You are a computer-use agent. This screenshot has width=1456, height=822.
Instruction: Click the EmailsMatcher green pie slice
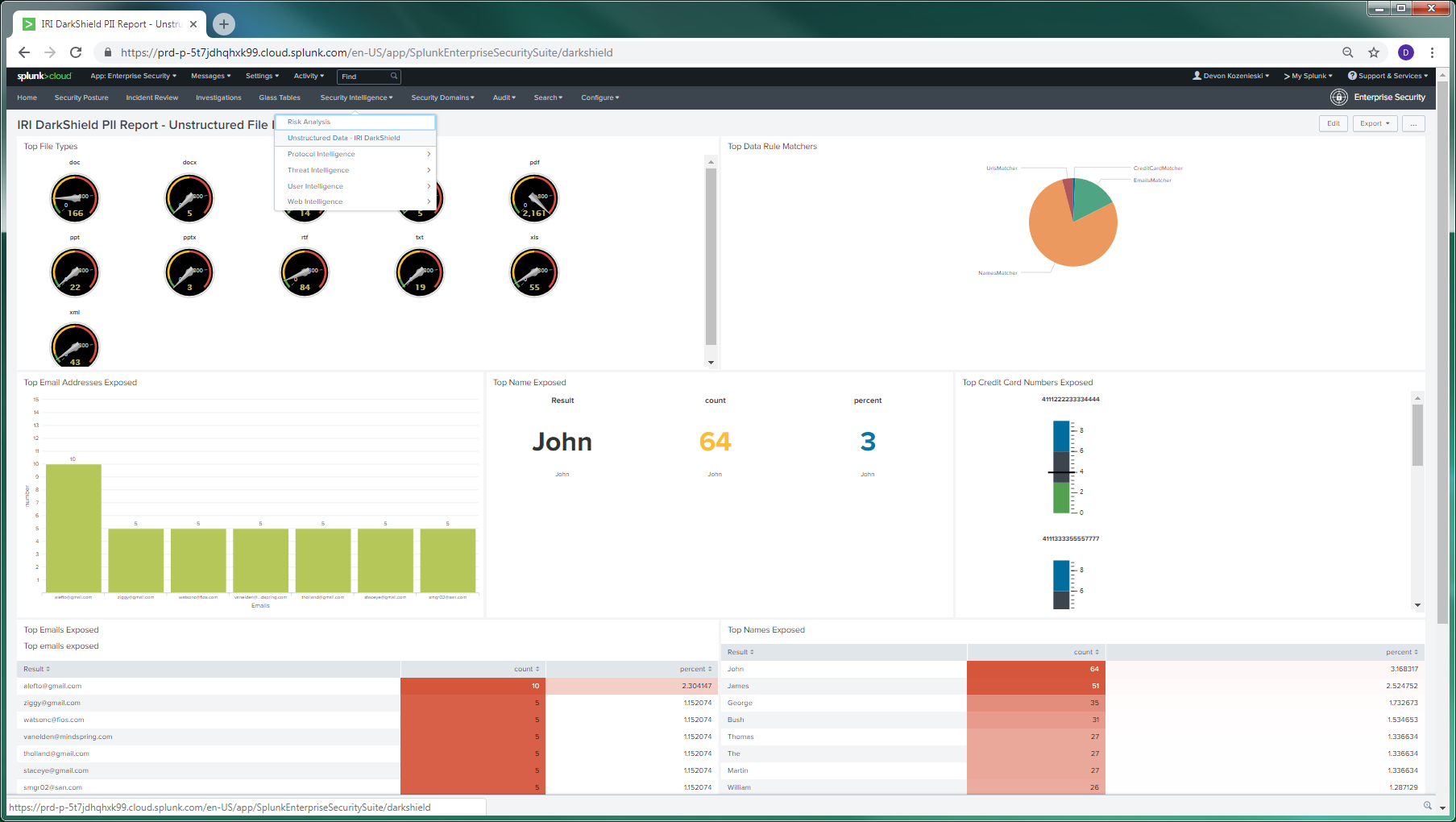pyautogui.click(x=1090, y=197)
